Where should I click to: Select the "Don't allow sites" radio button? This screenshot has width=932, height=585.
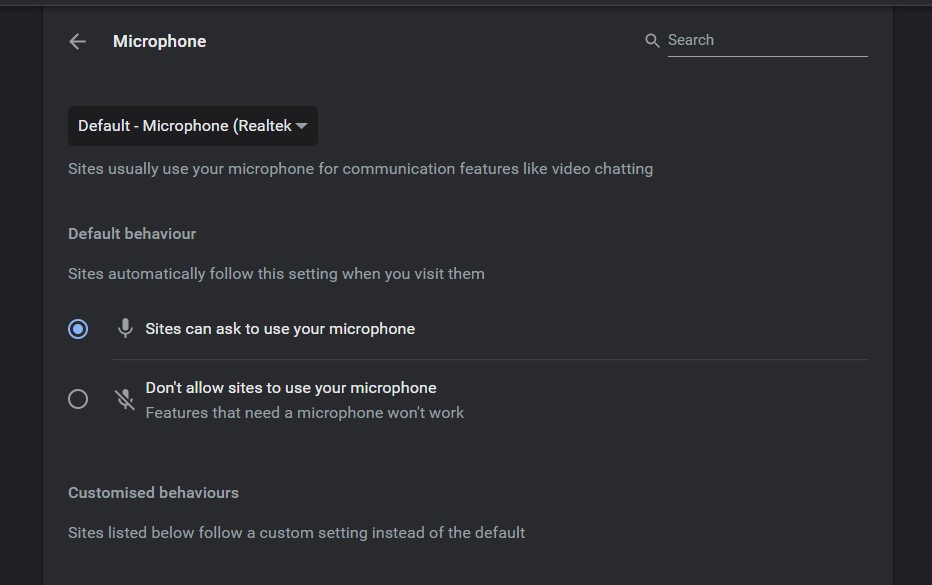[x=78, y=399]
